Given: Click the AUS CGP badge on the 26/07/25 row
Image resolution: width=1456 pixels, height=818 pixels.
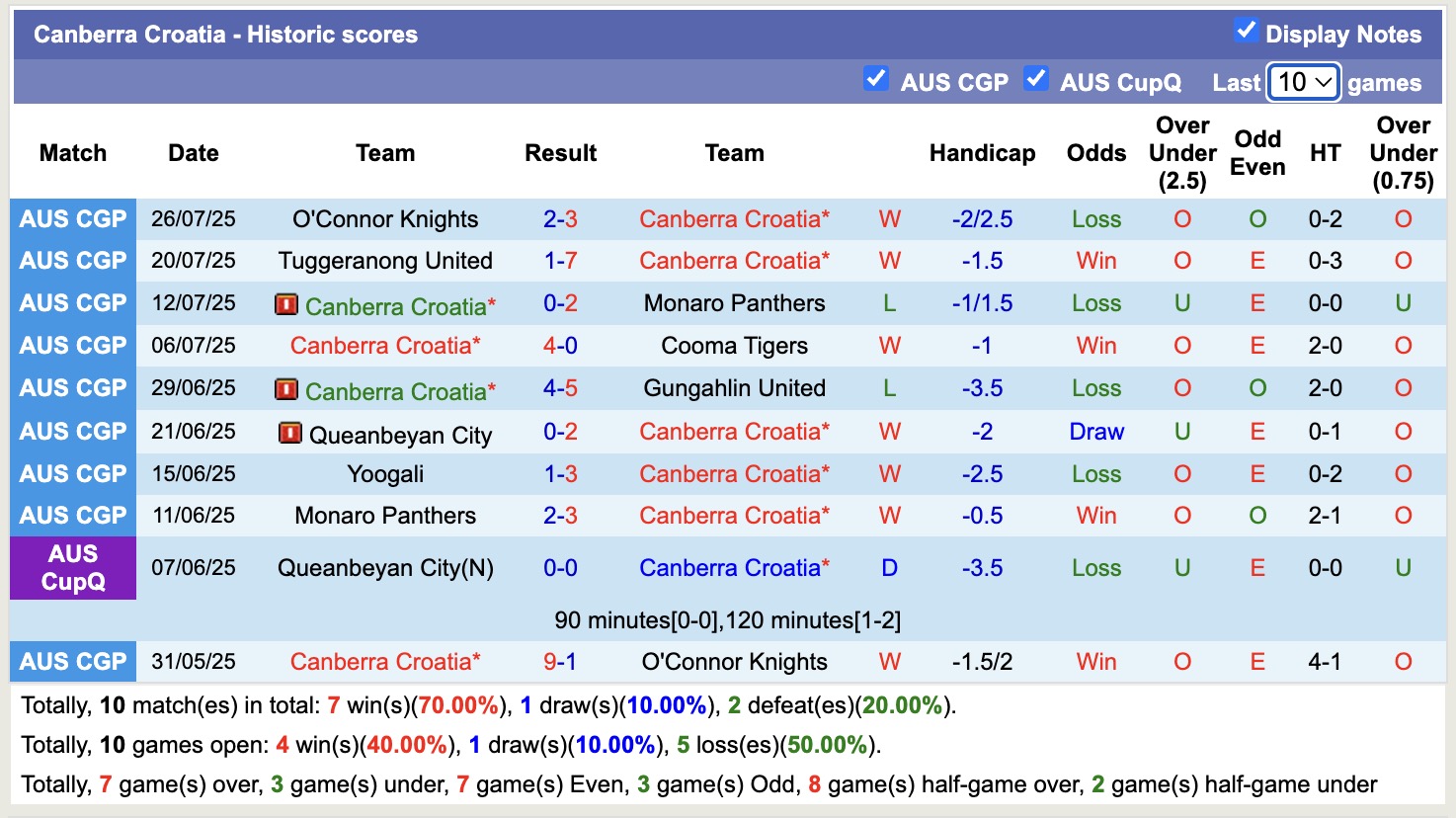Looking at the screenshot, I should [72, 218].
